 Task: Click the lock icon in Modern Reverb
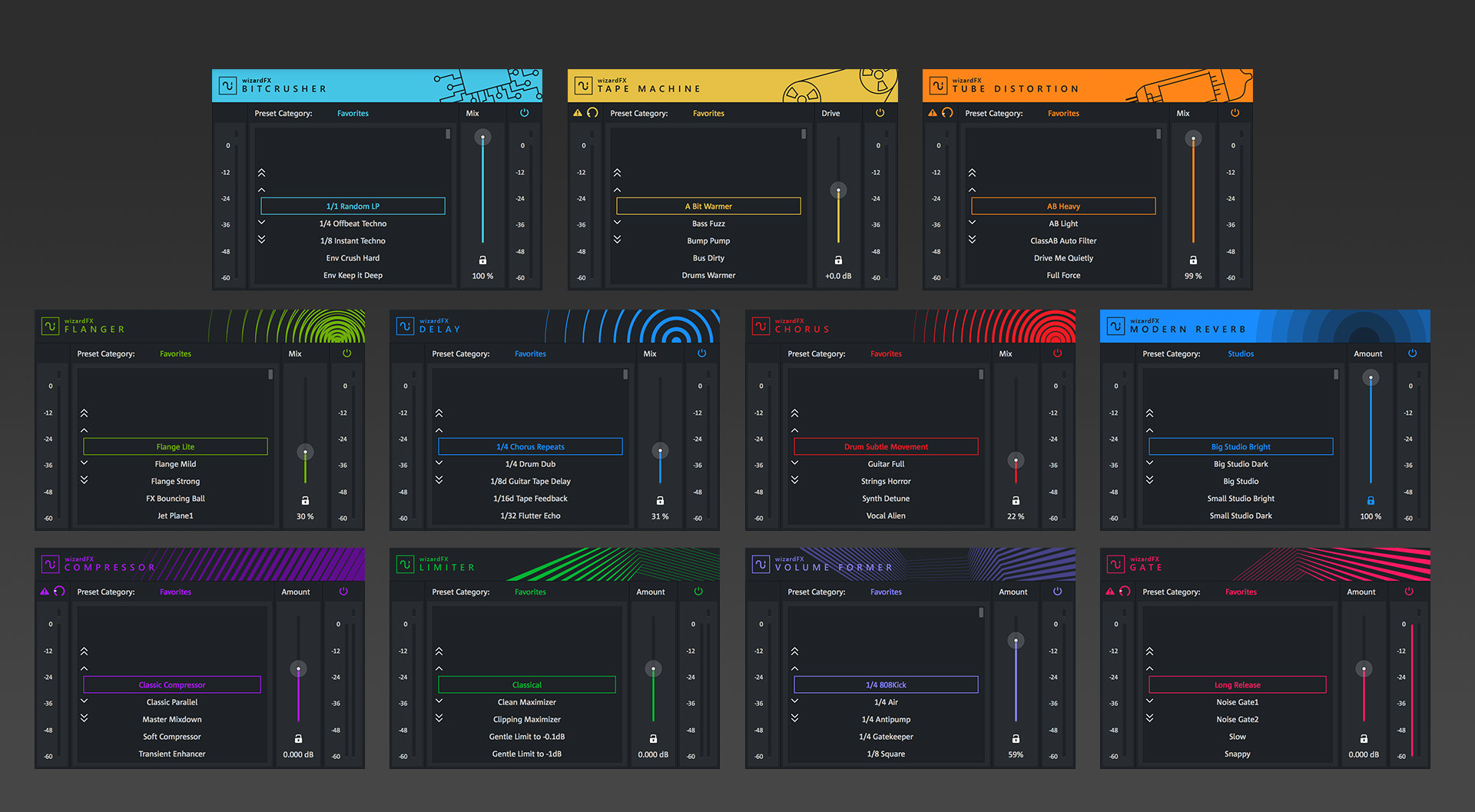tap(1371, 500)
